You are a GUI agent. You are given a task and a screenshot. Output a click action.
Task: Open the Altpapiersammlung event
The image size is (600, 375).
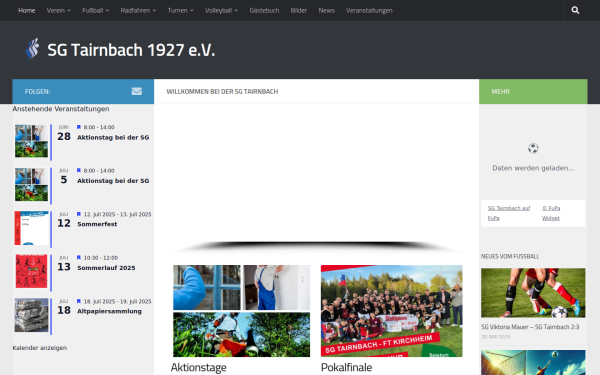coord(109,311)
